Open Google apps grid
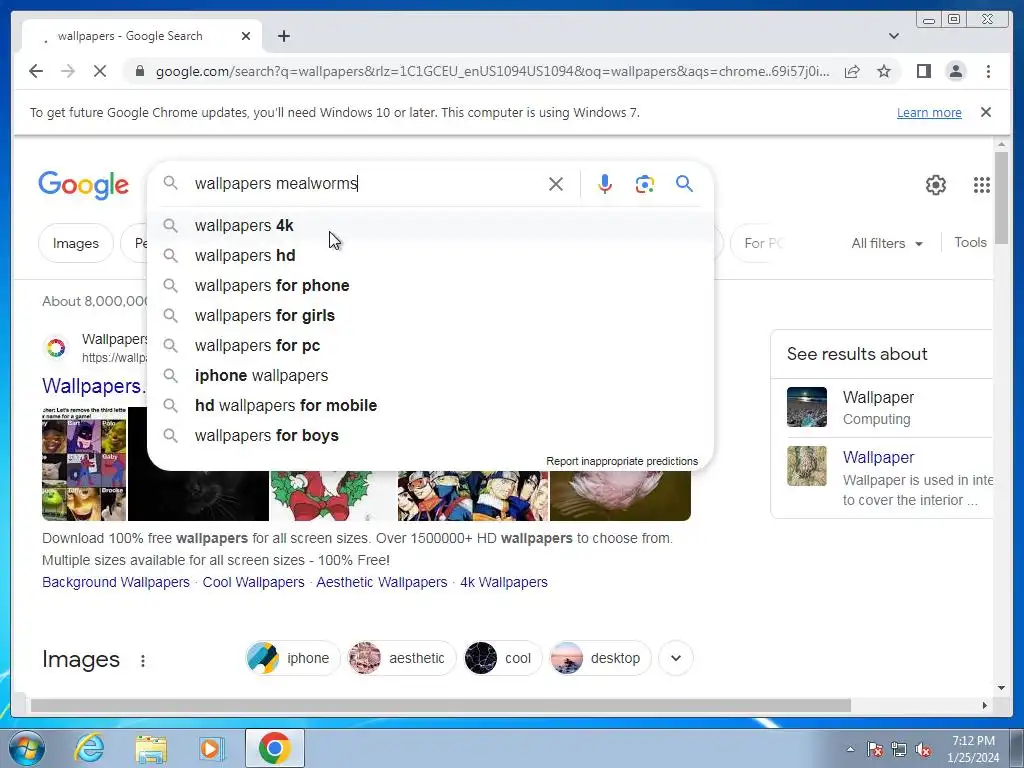 (982, 185)
